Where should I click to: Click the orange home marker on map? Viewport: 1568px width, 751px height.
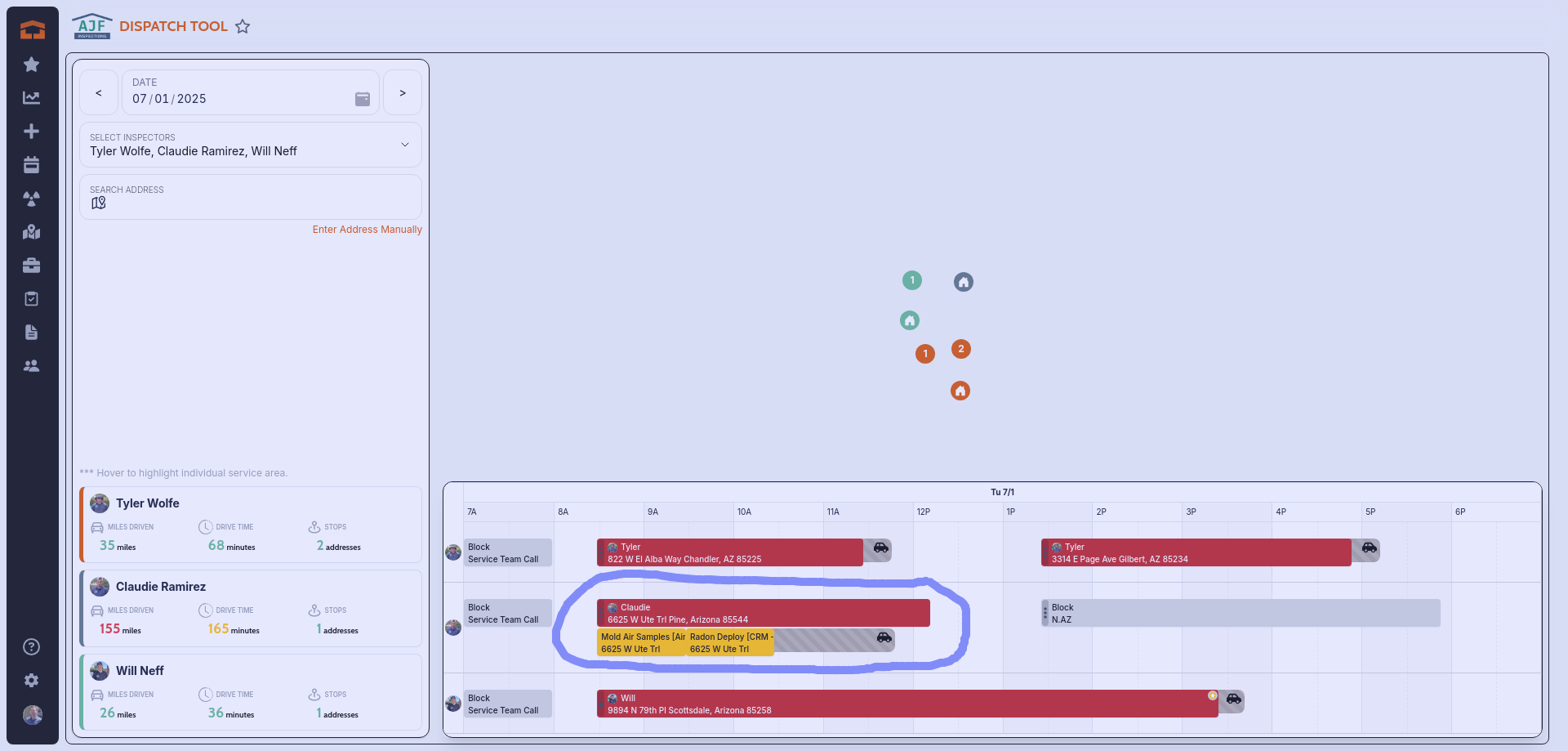[x=960, y=391]
